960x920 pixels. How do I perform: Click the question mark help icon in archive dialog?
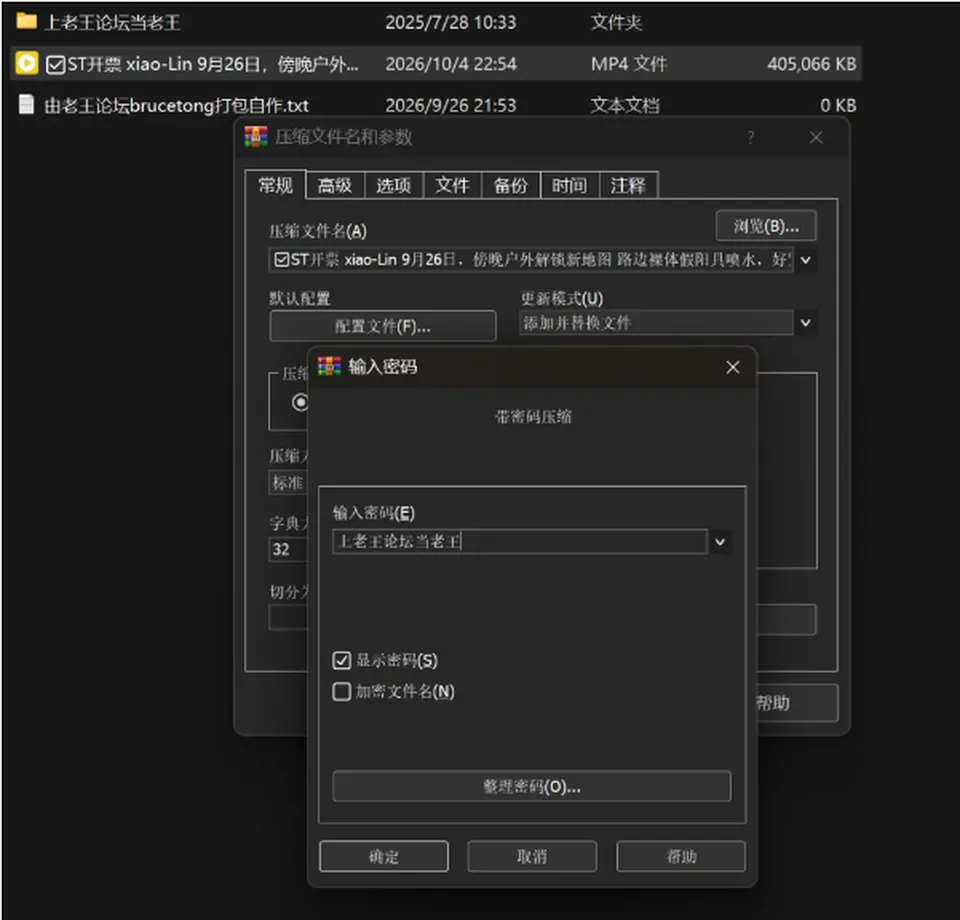(751, 137)
